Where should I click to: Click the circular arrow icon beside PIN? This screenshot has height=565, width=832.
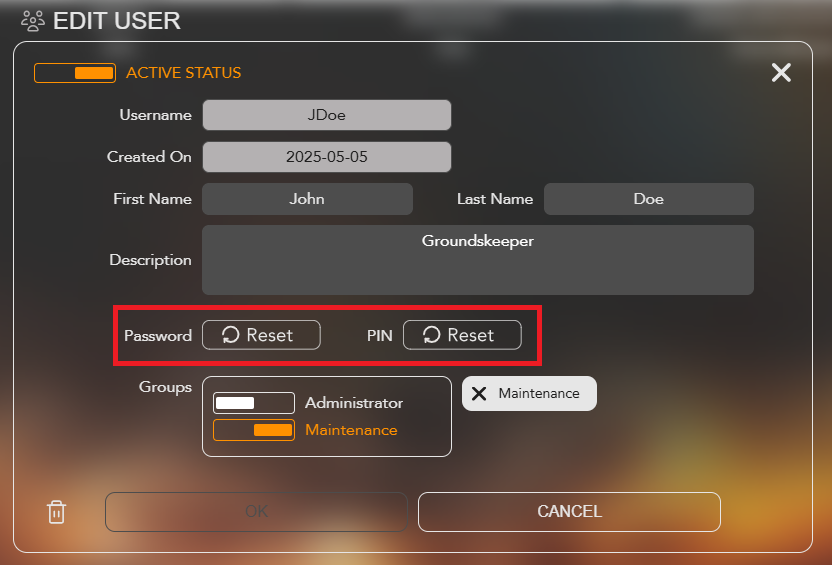point(431,335)
